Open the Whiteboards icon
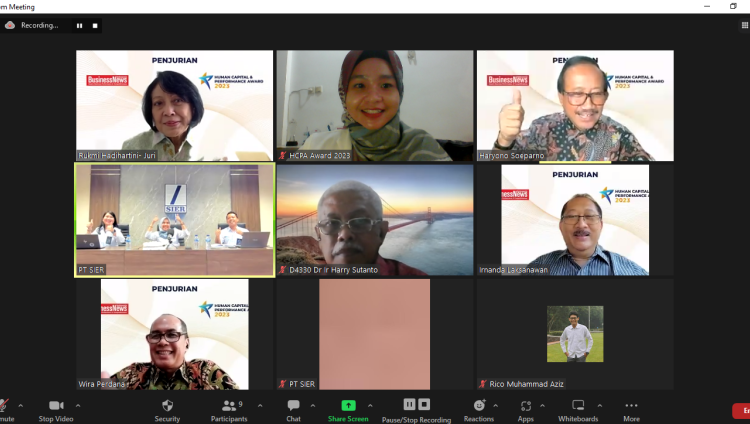This screenshot has height=424, width=750. (x=578, y=405)
